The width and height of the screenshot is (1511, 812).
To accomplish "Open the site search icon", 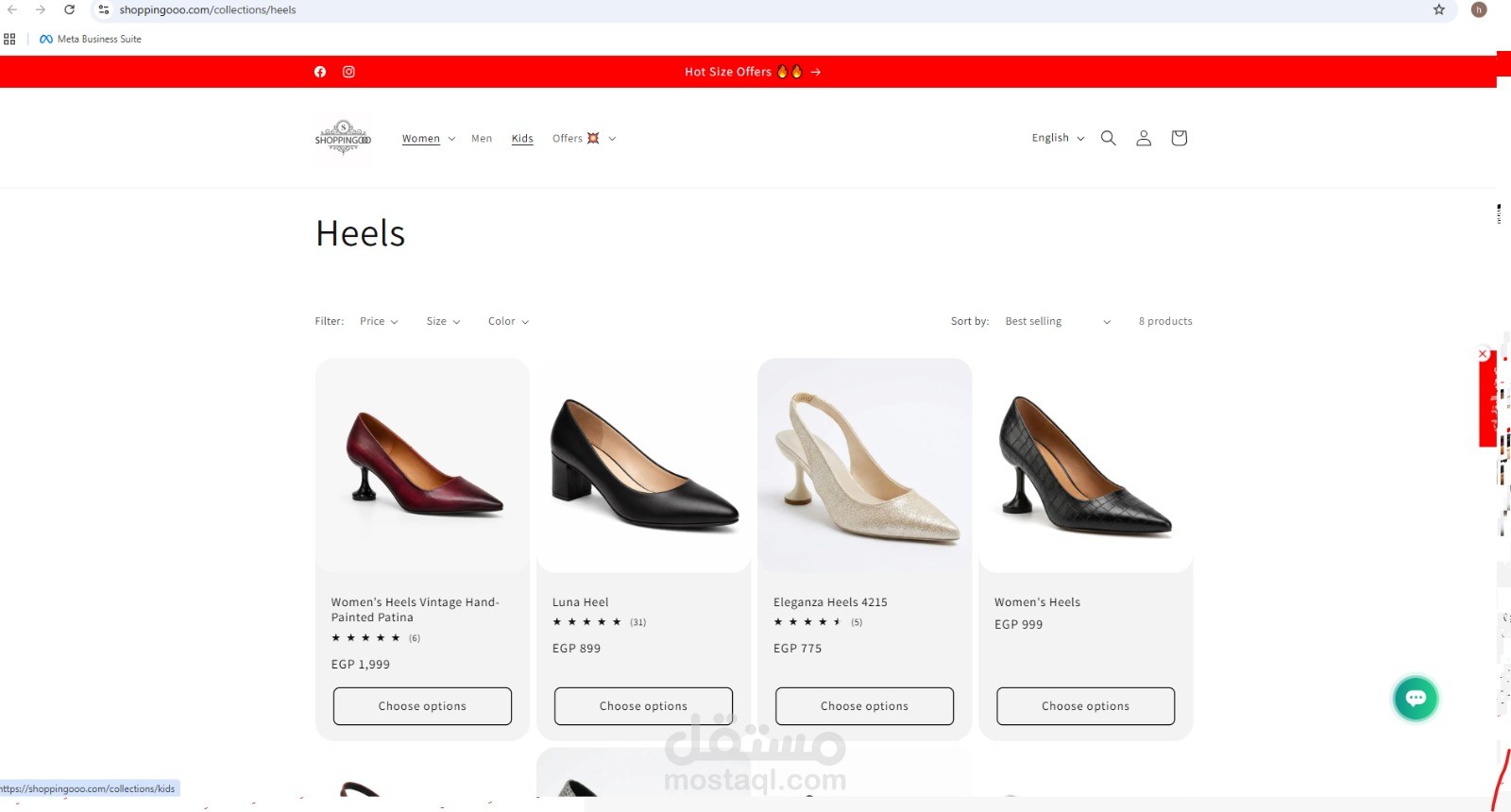I will [1109, 138].
